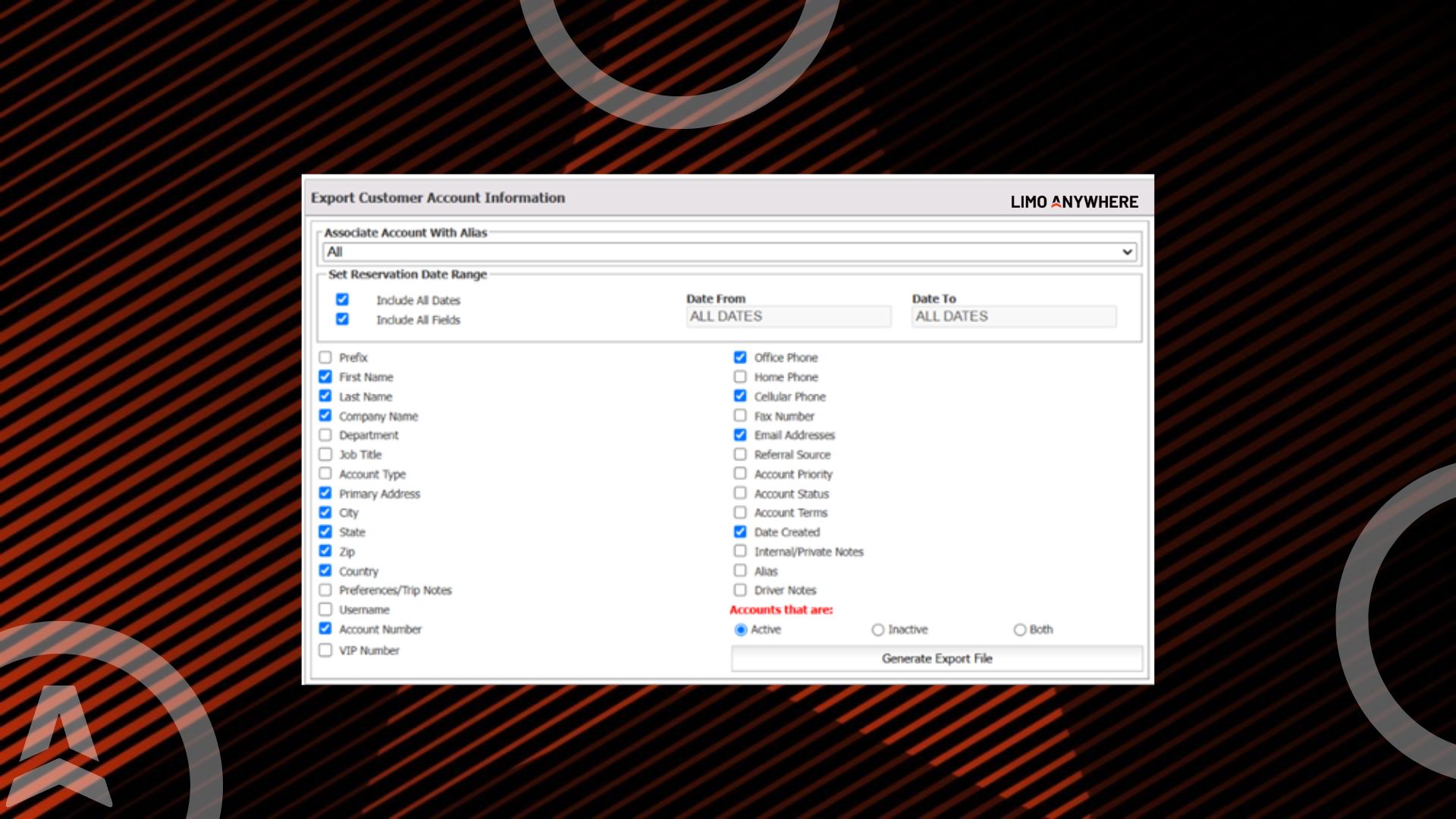This screenshot has width=1456, height=819.
Task: Enable the Prefix field checkbox
Action: (x=325, y=357)
